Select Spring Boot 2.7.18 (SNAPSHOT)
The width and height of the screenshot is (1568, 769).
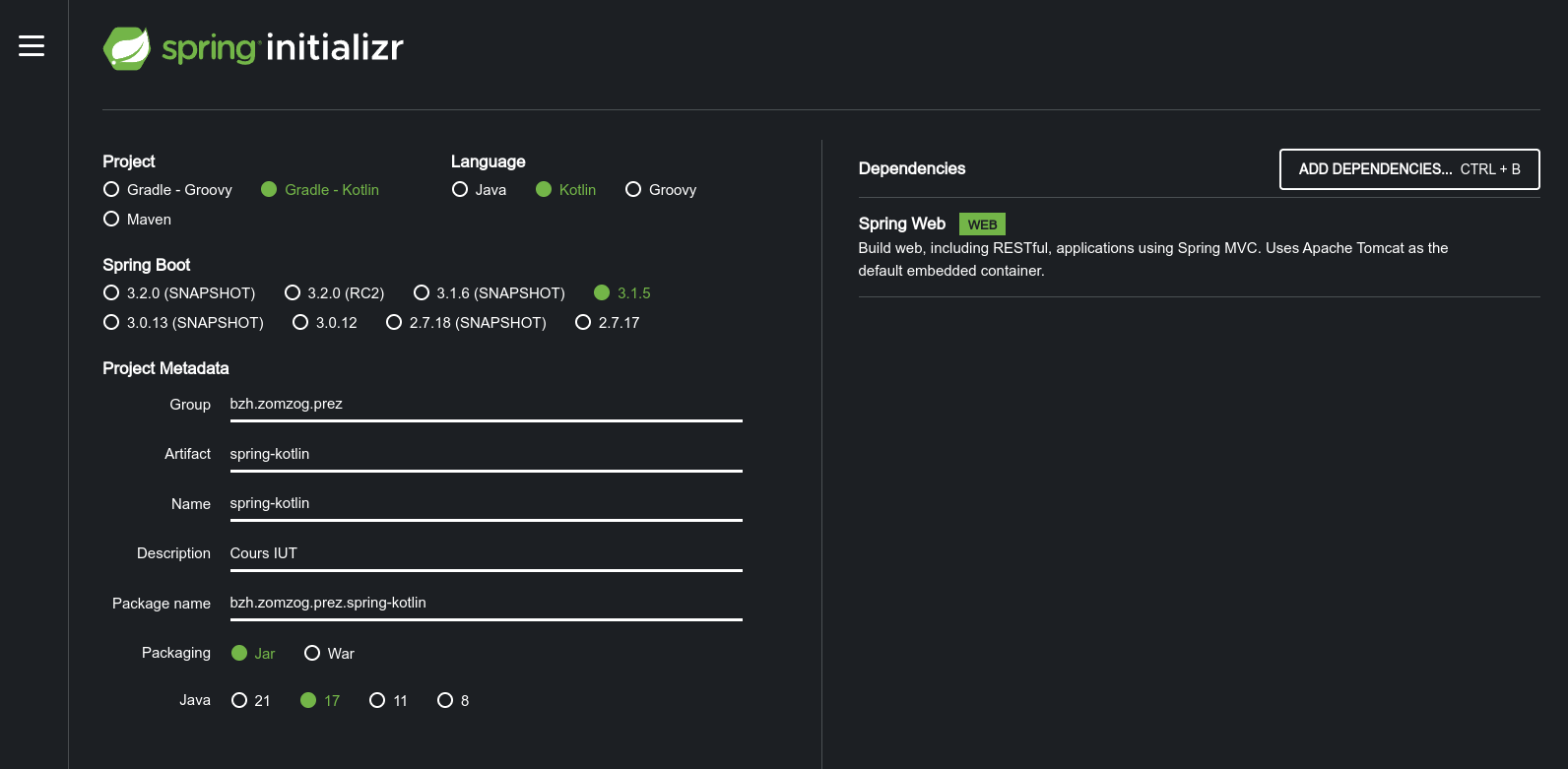coord(466,323)
